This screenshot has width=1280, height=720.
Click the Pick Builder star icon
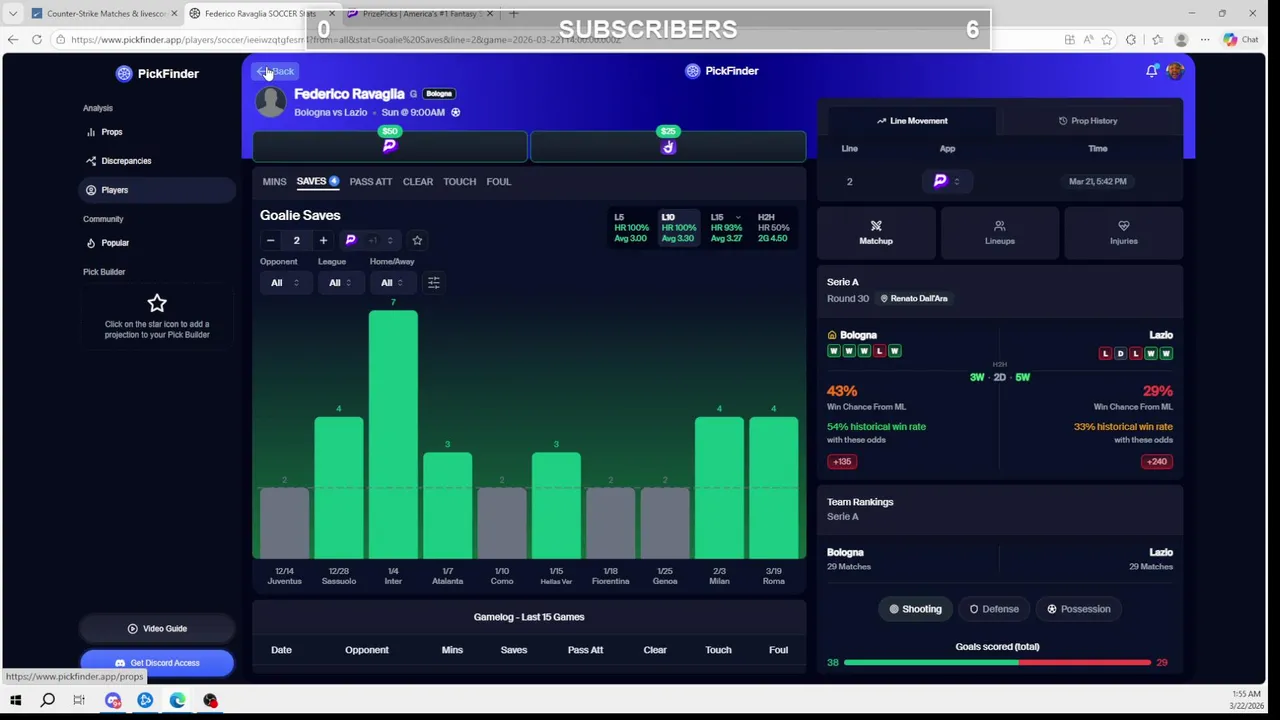pyautogui.click(x=157, y=303)
